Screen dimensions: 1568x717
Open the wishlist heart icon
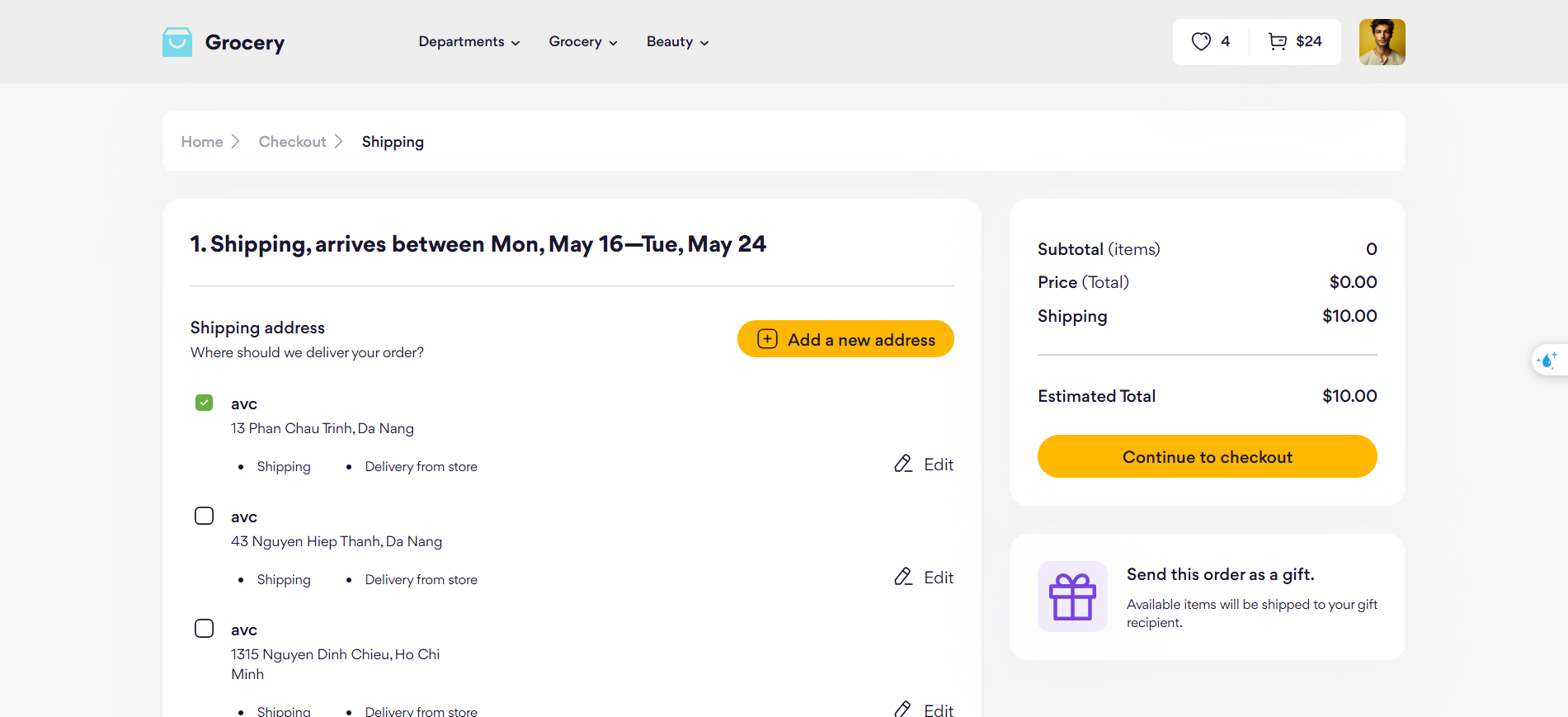1201,41
